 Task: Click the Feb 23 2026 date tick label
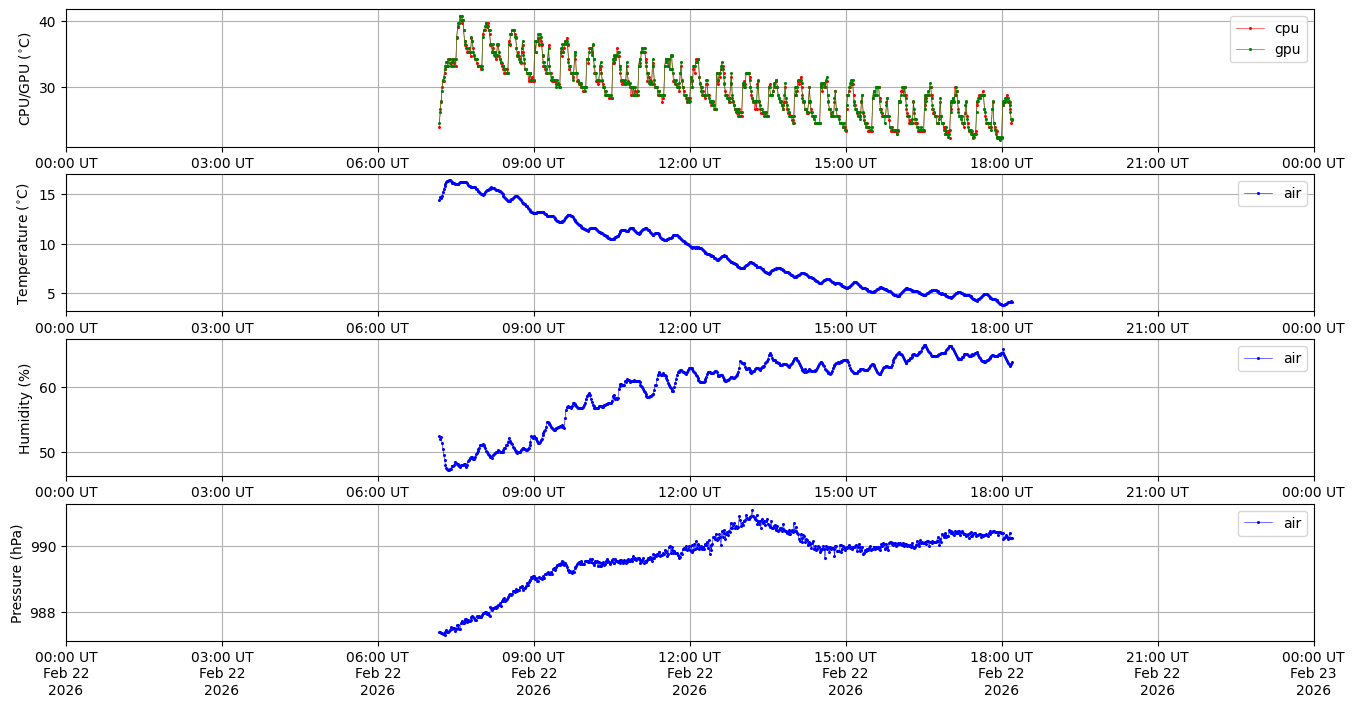point(1313,674)
